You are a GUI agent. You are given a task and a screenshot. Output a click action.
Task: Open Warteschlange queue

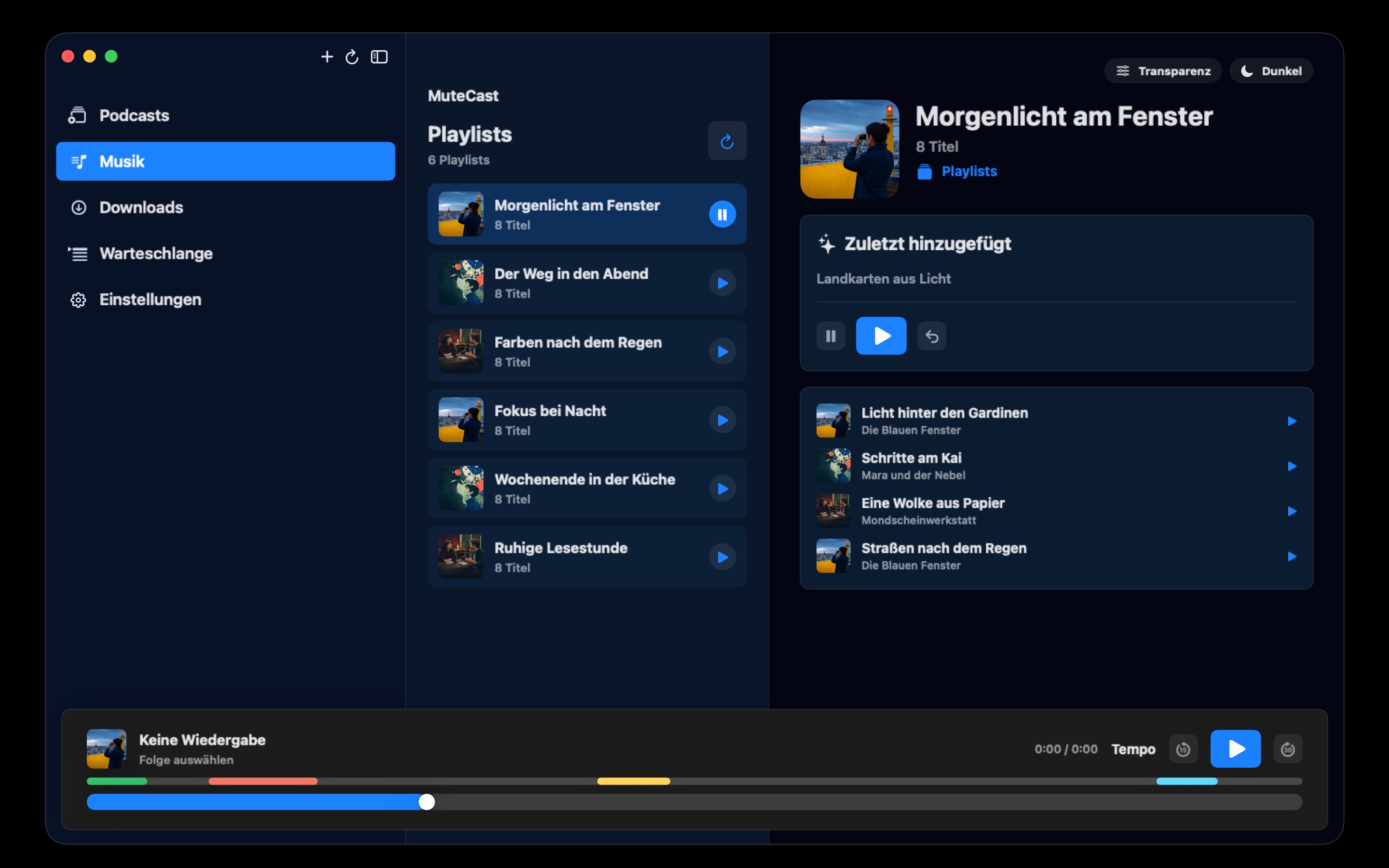226,253
